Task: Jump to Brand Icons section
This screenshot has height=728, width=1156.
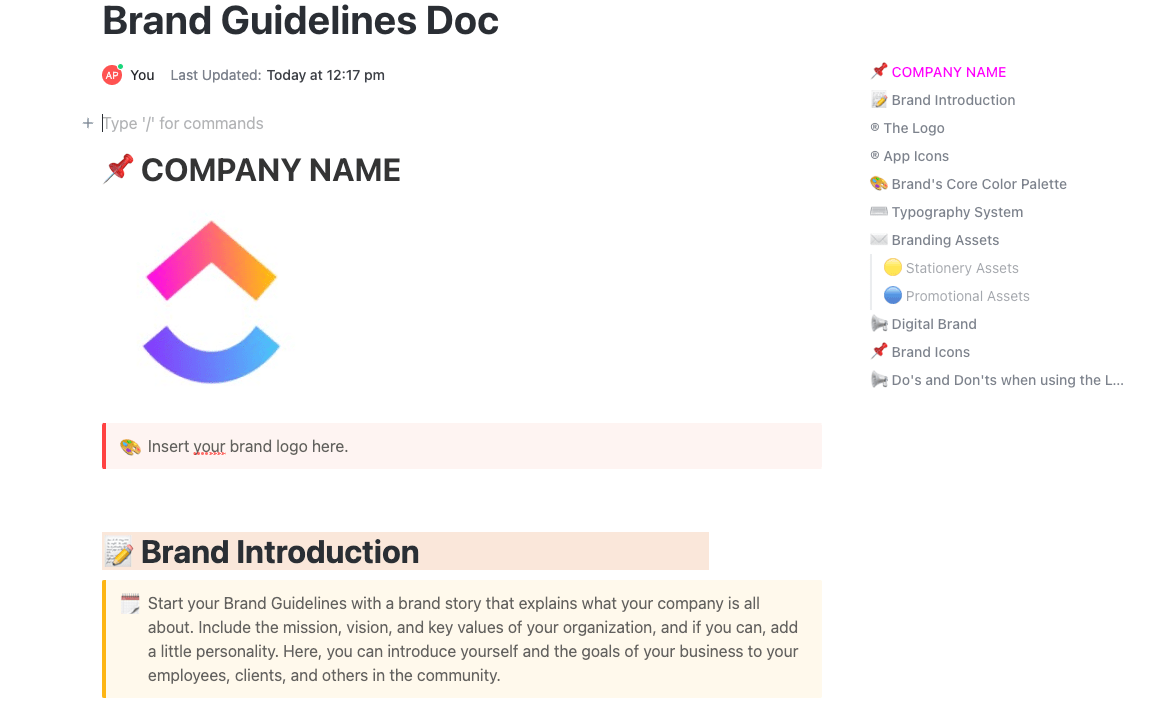Action: tap(930, 352)
